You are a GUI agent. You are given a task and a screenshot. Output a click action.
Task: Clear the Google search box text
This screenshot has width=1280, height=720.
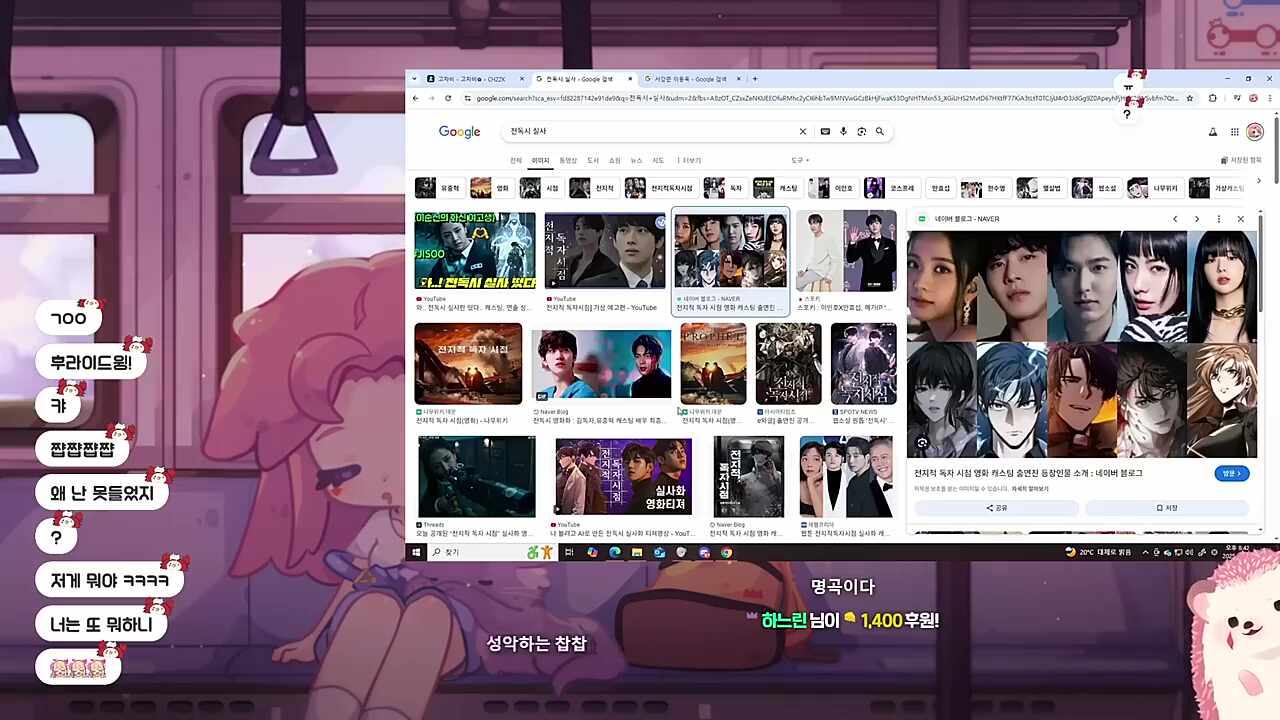click(802, 131)
